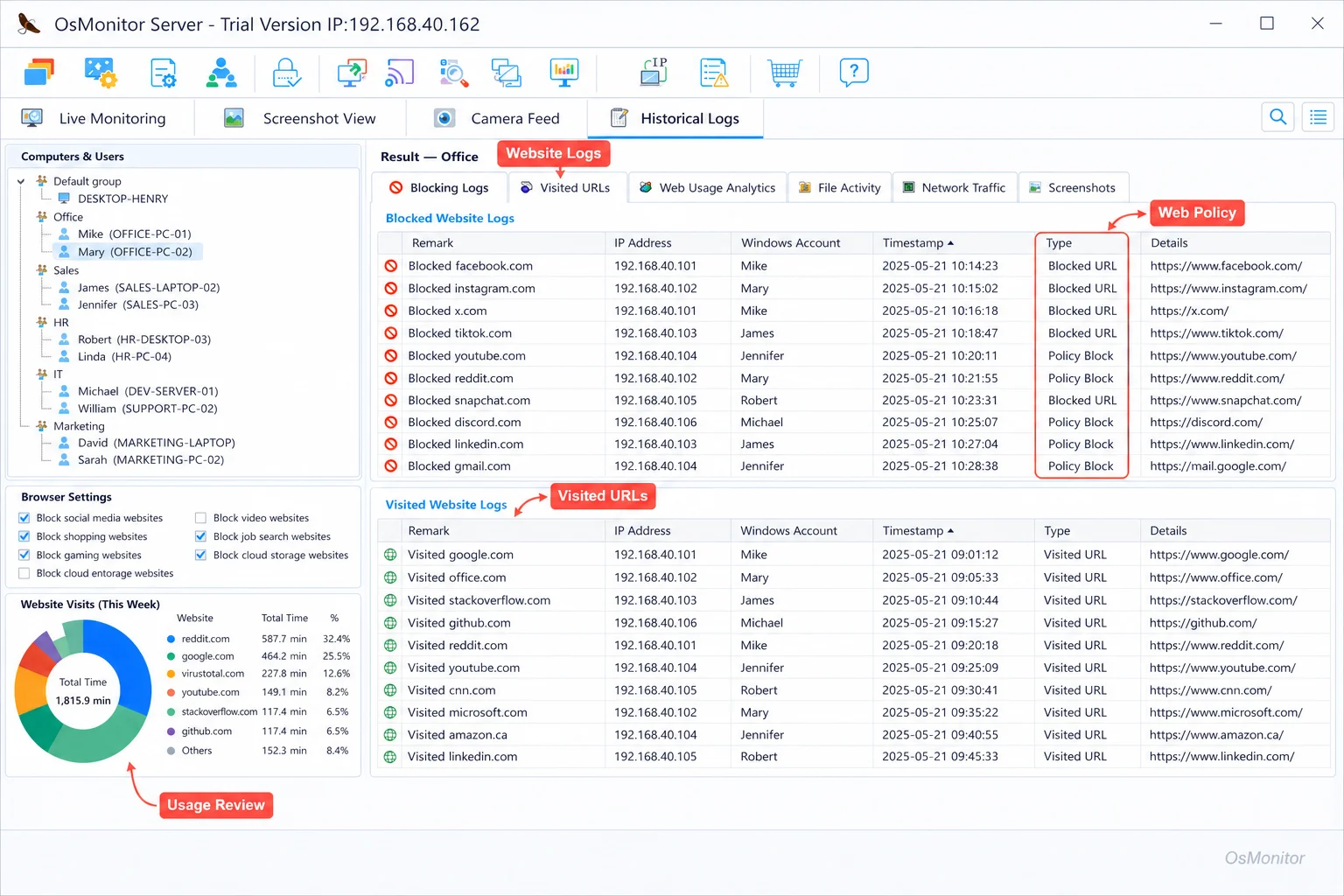Select the Marketing group tree node
Screen dimensions: 1344x896
79,426
